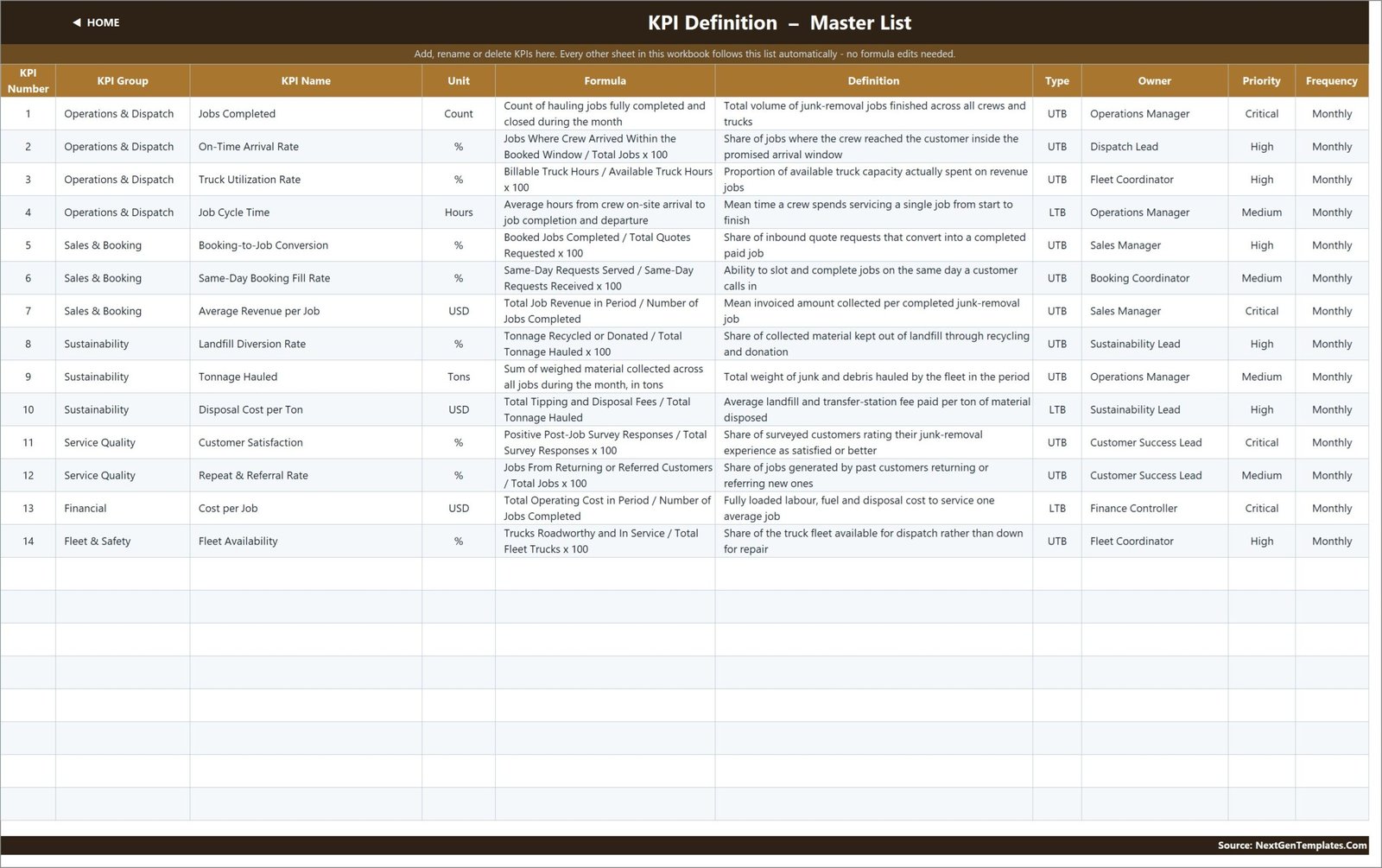Viewport: 1382px width, 868px height.
Task: Click the formula cell for Landfill Diversion Rate
Action: click(x=605, y=344)
